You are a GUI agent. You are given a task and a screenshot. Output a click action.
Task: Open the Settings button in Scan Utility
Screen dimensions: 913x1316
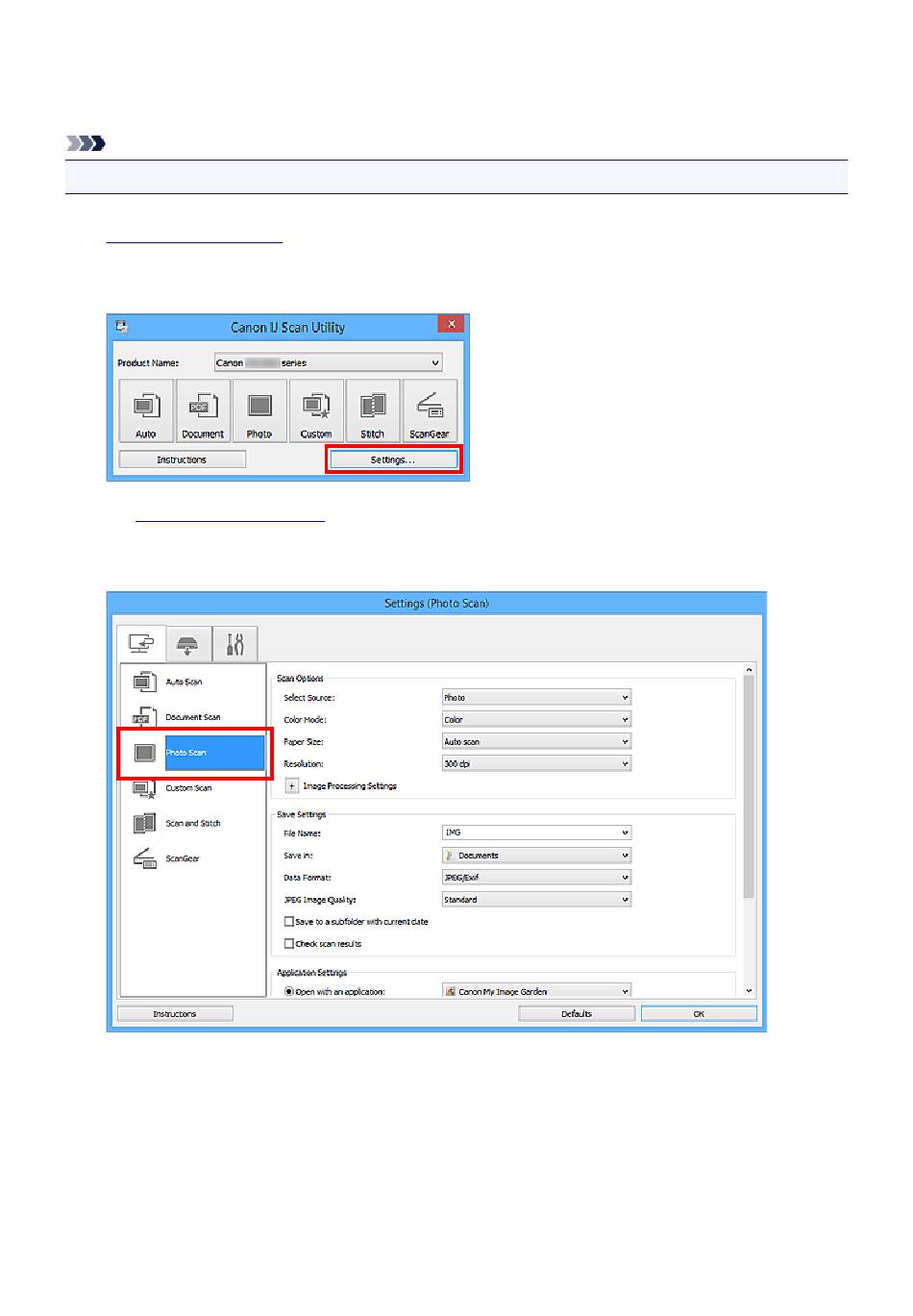click(x=393, y=460)
